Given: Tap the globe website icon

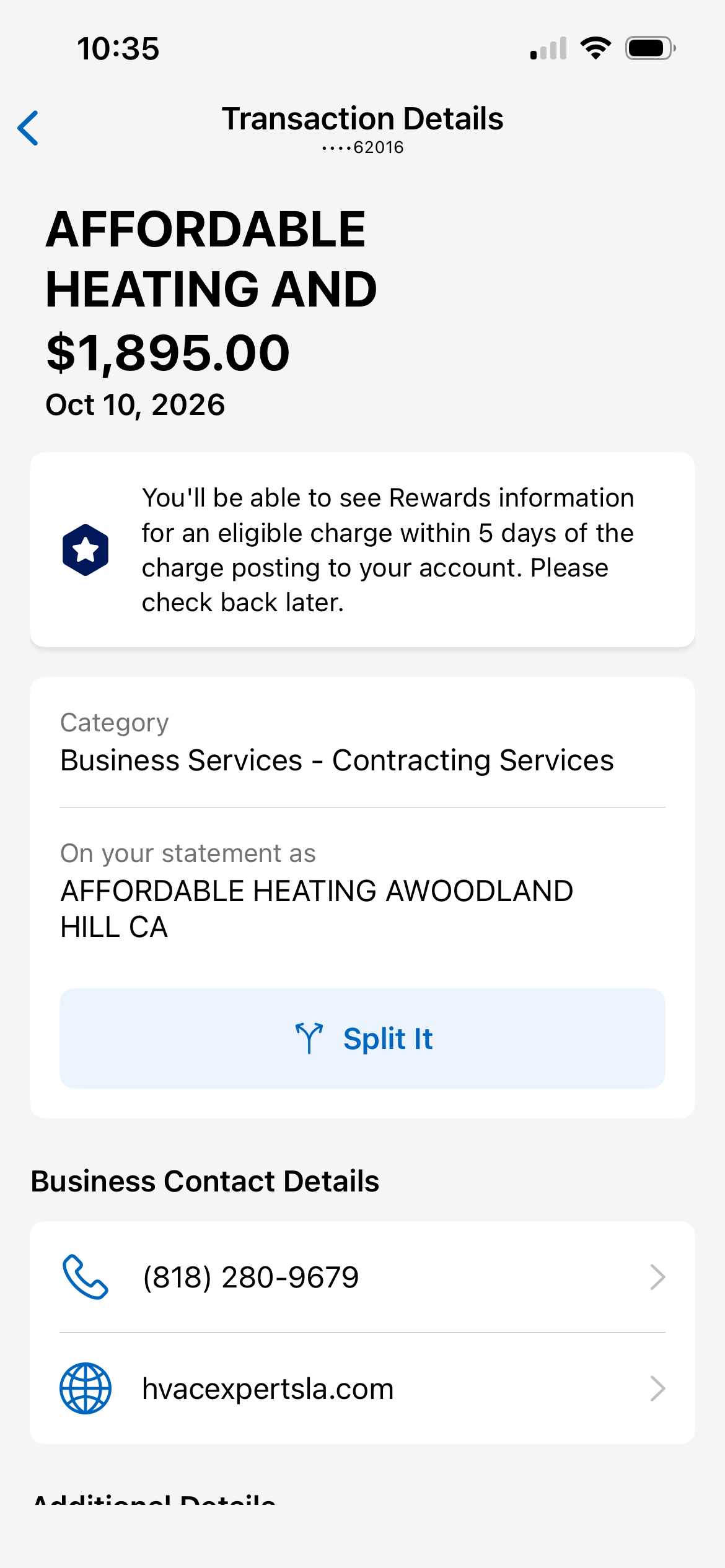Looking at the screenshot, I should pos(86,1388).
